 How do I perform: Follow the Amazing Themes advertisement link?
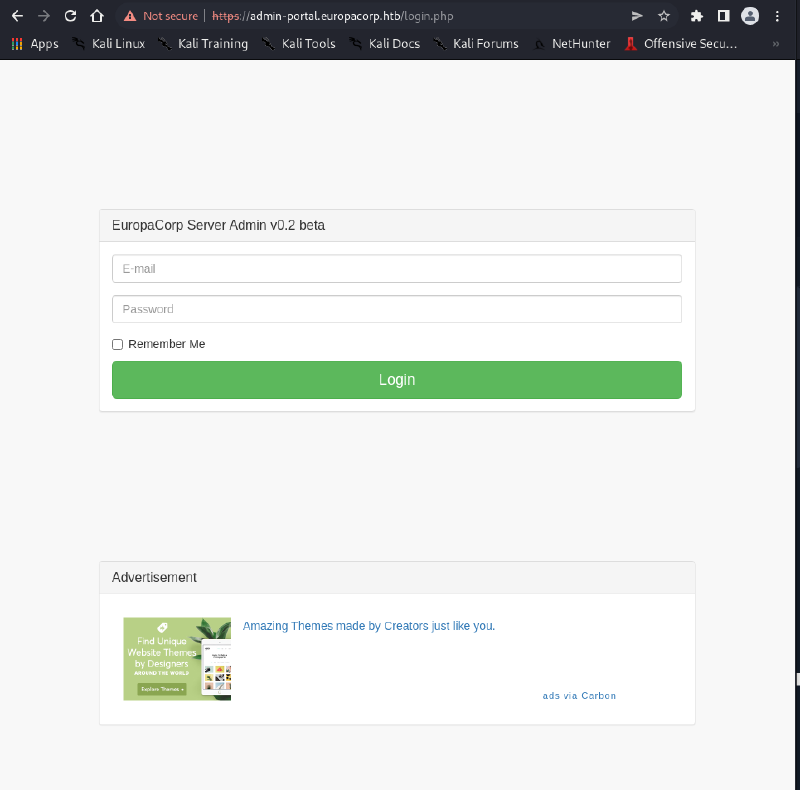(368, 625)
